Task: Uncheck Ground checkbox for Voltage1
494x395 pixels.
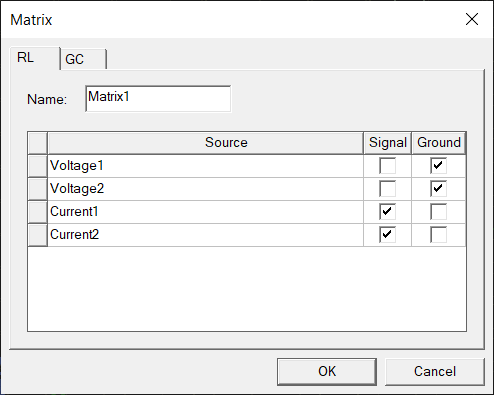Action: pos(438,166)
